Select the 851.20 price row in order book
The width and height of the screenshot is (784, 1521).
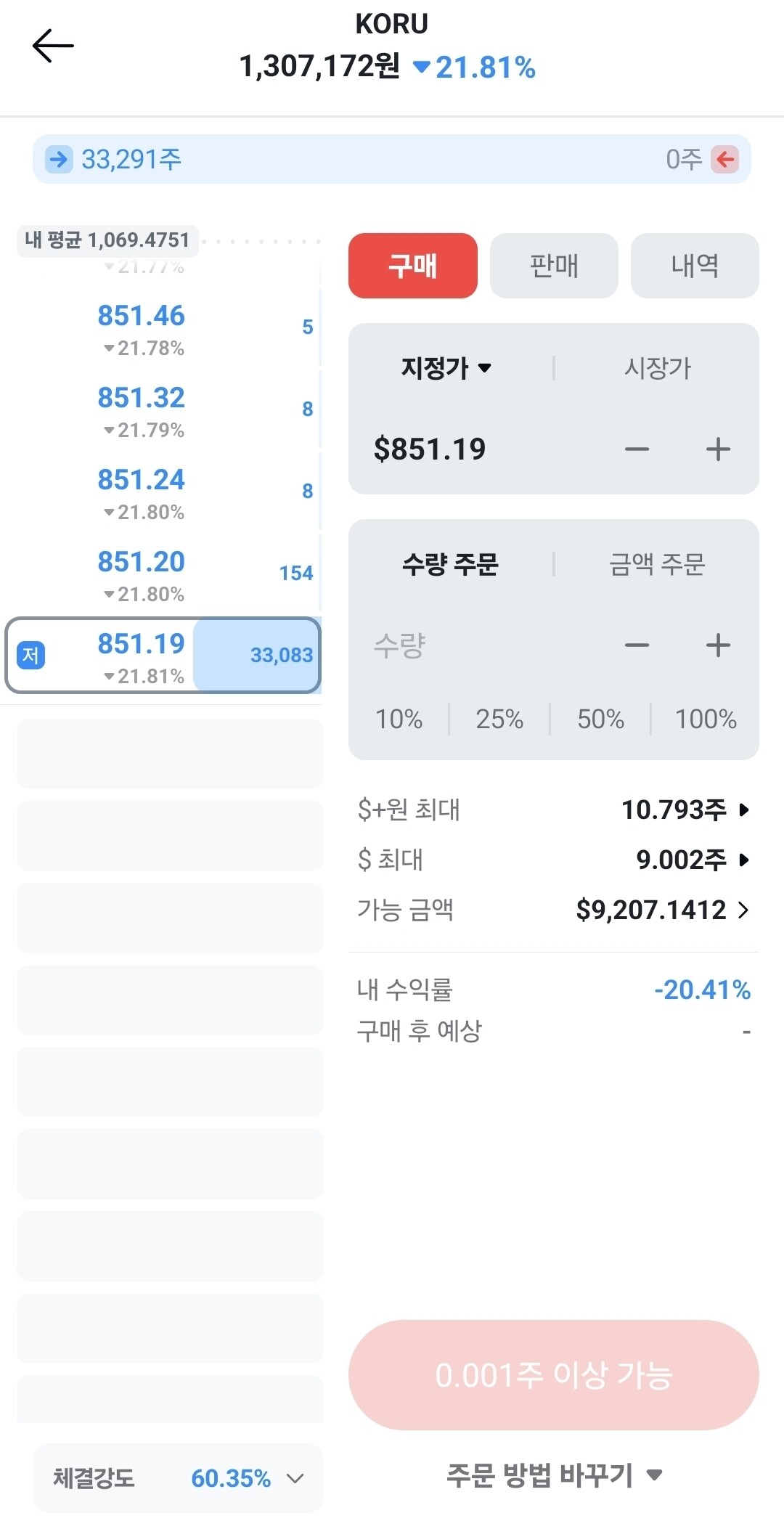[161, 575]
